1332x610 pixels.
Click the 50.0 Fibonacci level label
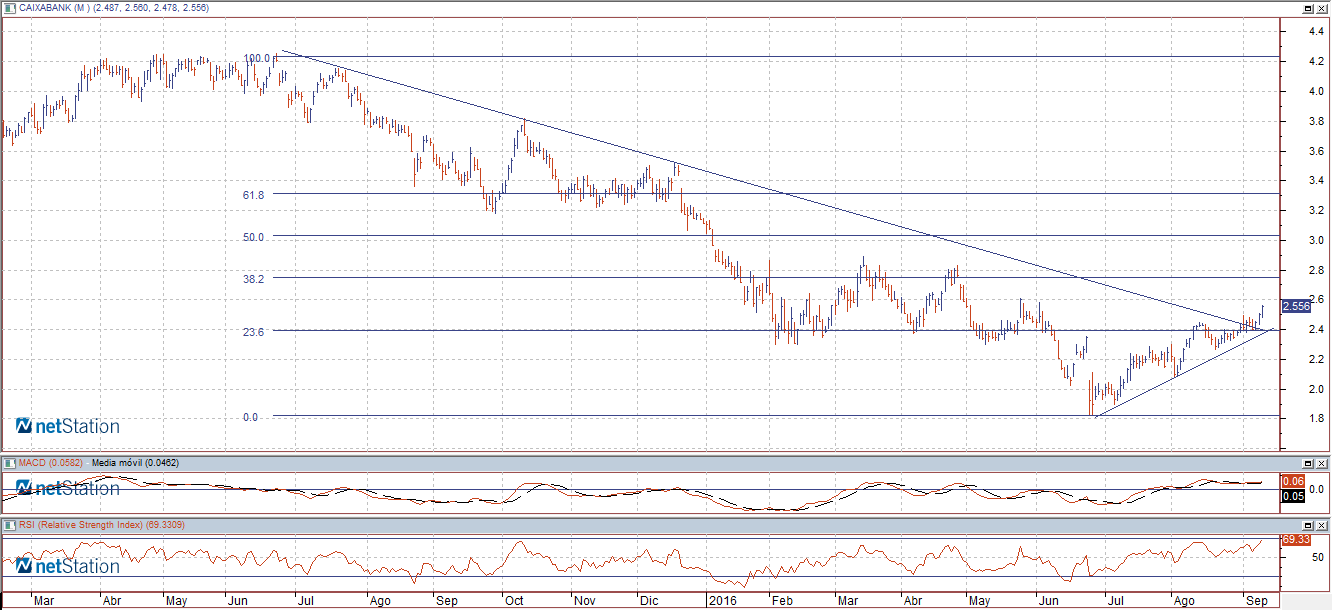coord(253,237)
